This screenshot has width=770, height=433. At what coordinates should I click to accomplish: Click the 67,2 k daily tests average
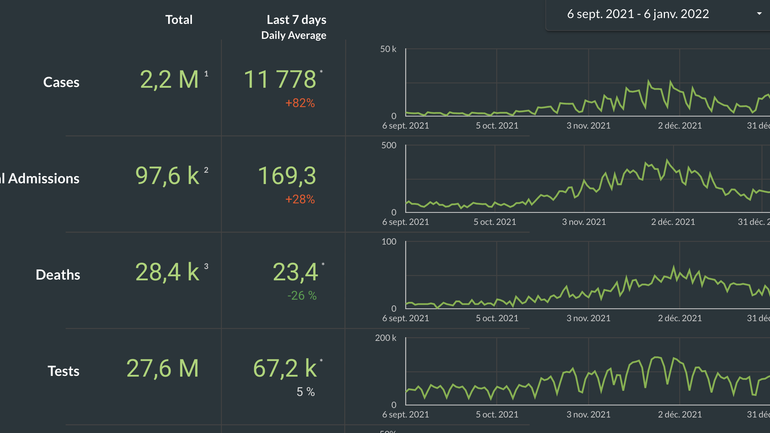click(285, 369)
